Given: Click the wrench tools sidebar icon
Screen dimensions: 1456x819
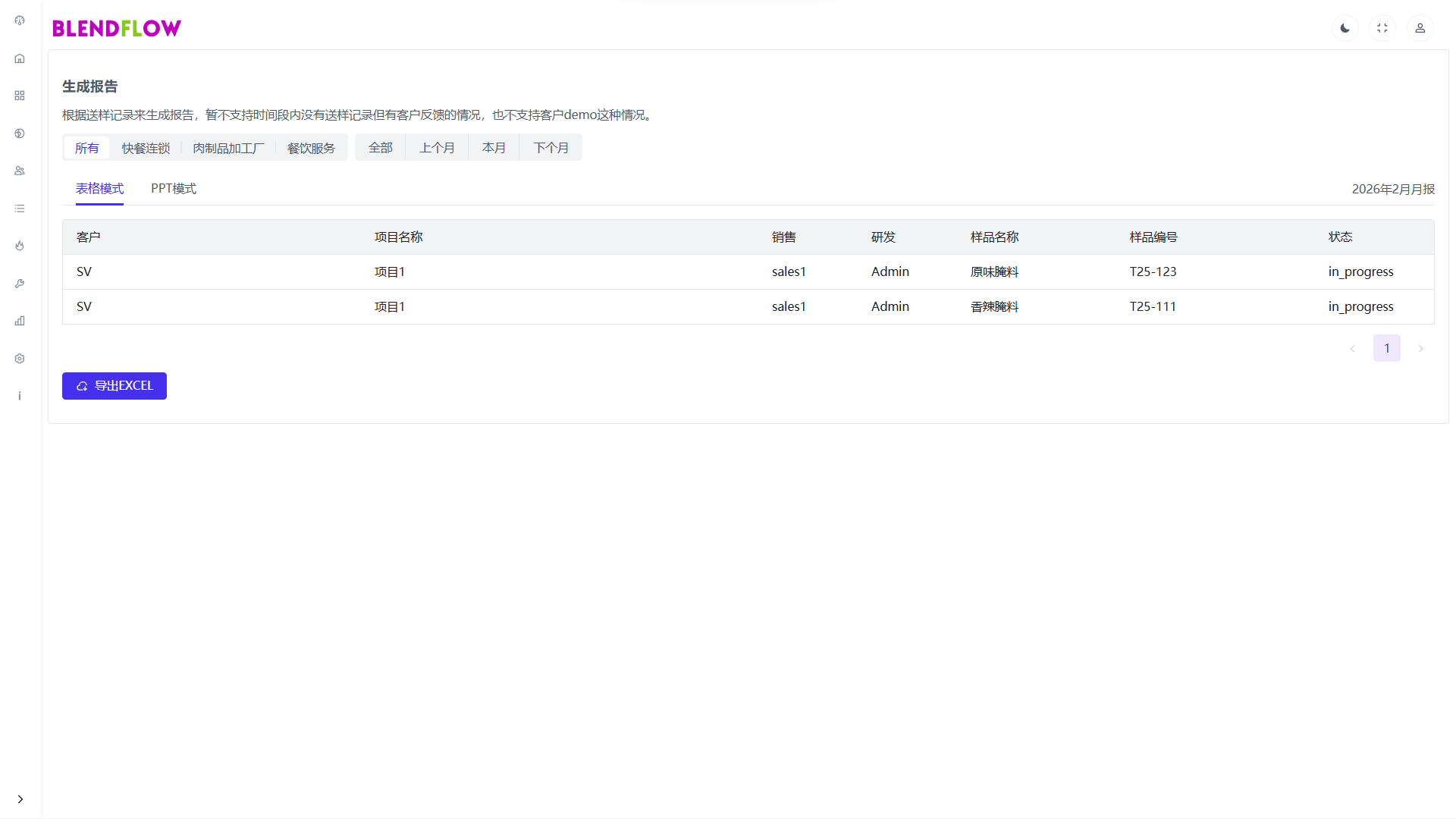Looking at the screenshot, I should tap(20, 284).
